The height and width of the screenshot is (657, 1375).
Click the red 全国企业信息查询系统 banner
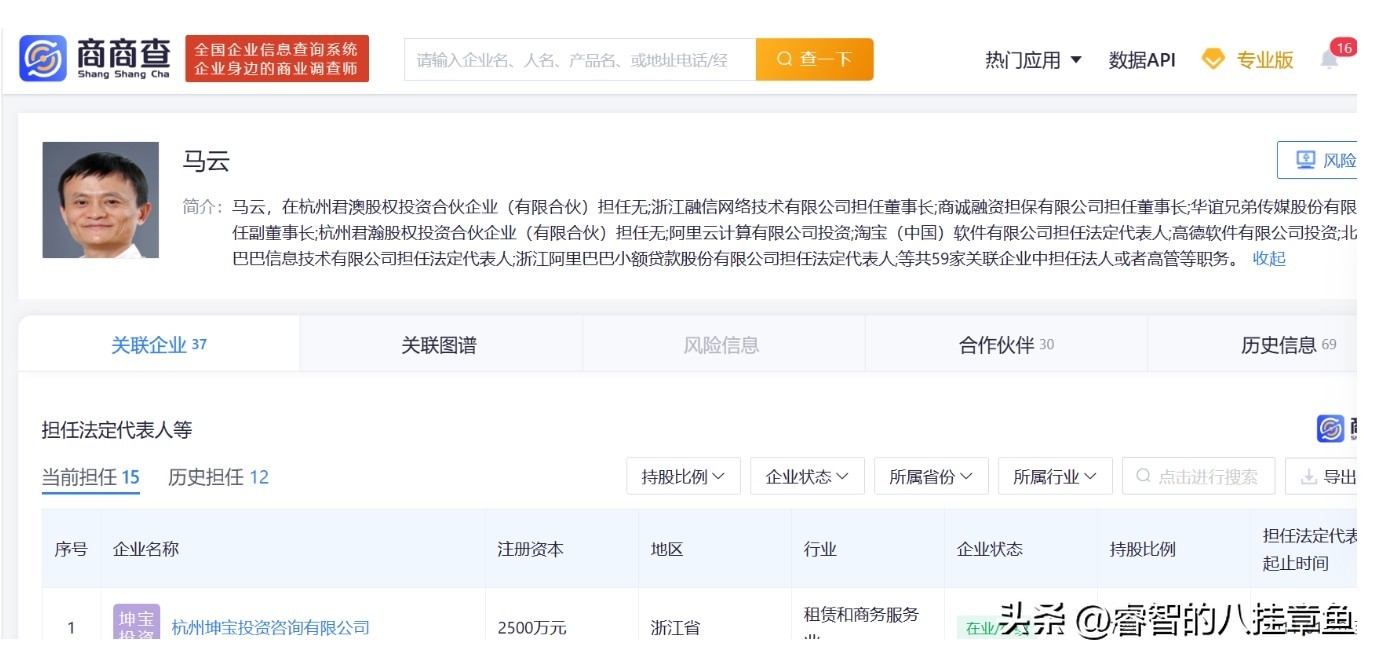(277, 59)
